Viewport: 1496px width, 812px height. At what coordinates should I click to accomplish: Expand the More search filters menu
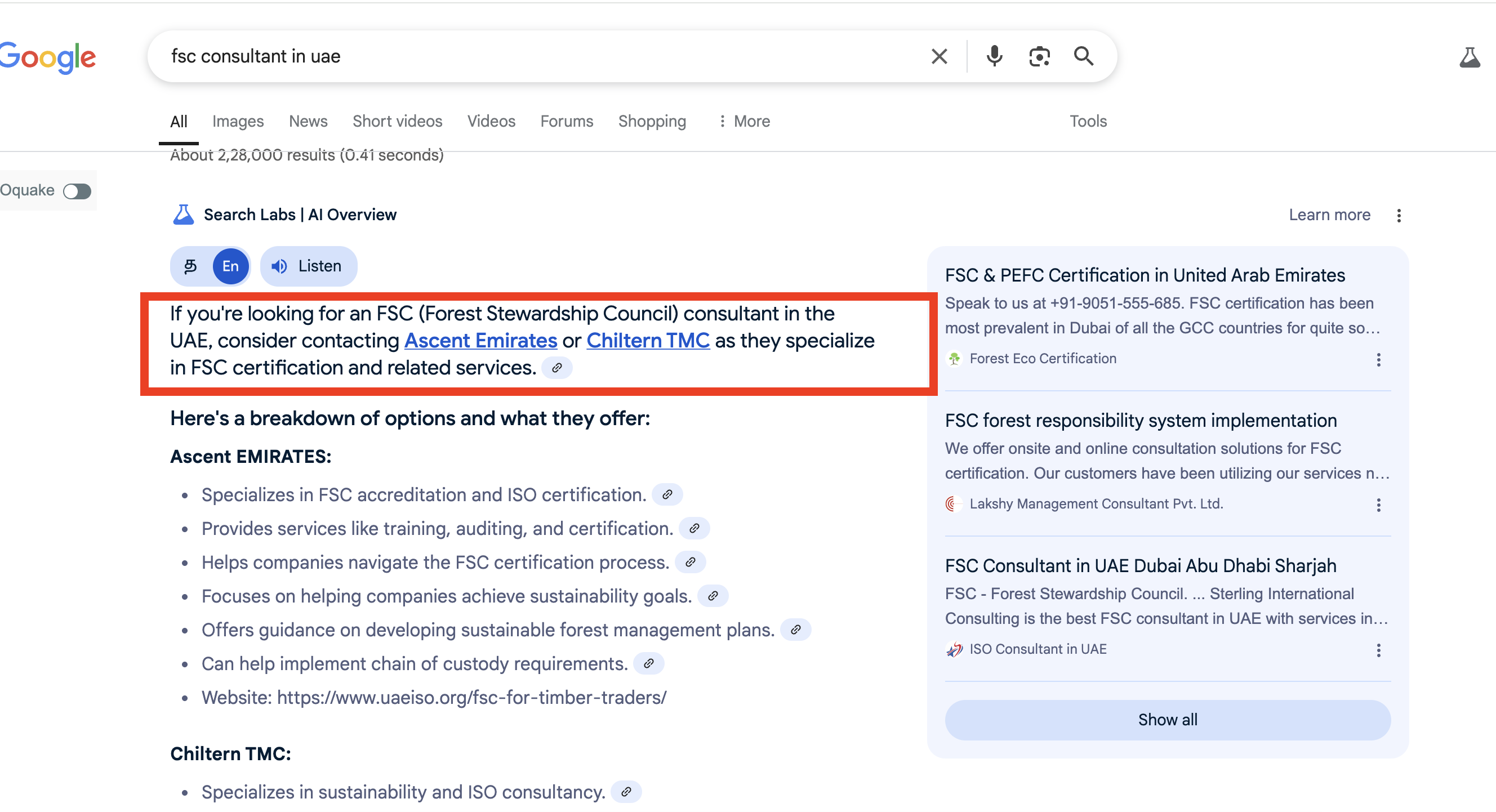pyautogui.click(x=744, y=121)
